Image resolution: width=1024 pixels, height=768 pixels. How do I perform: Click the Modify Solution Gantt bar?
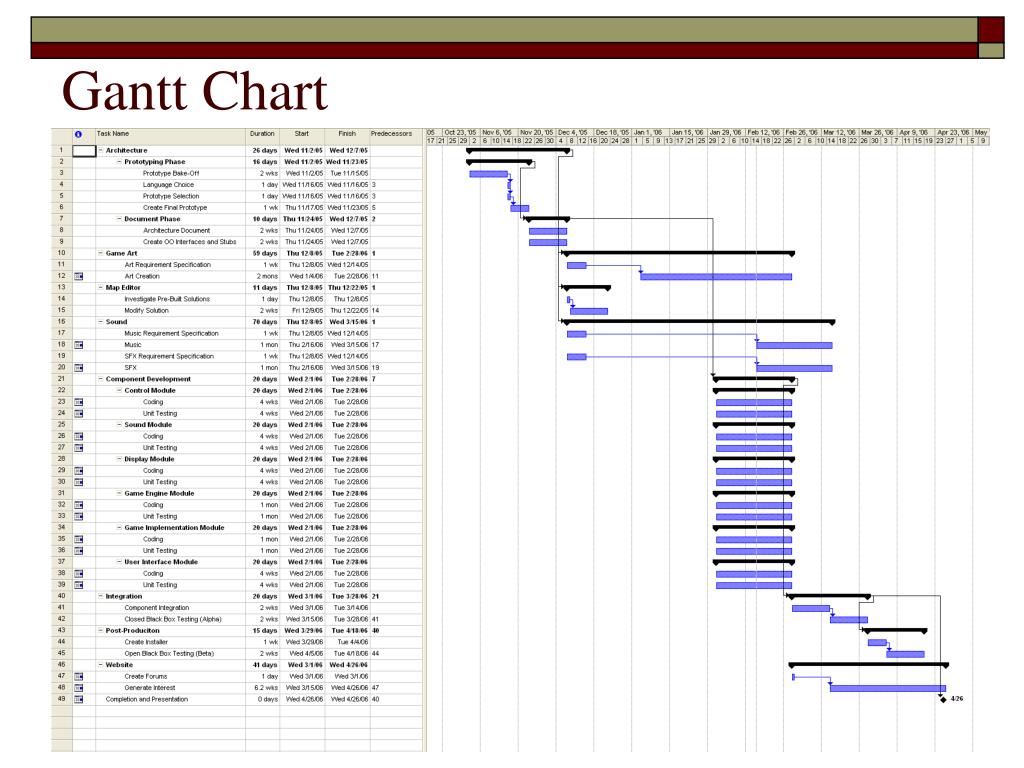tap(589, 312)
